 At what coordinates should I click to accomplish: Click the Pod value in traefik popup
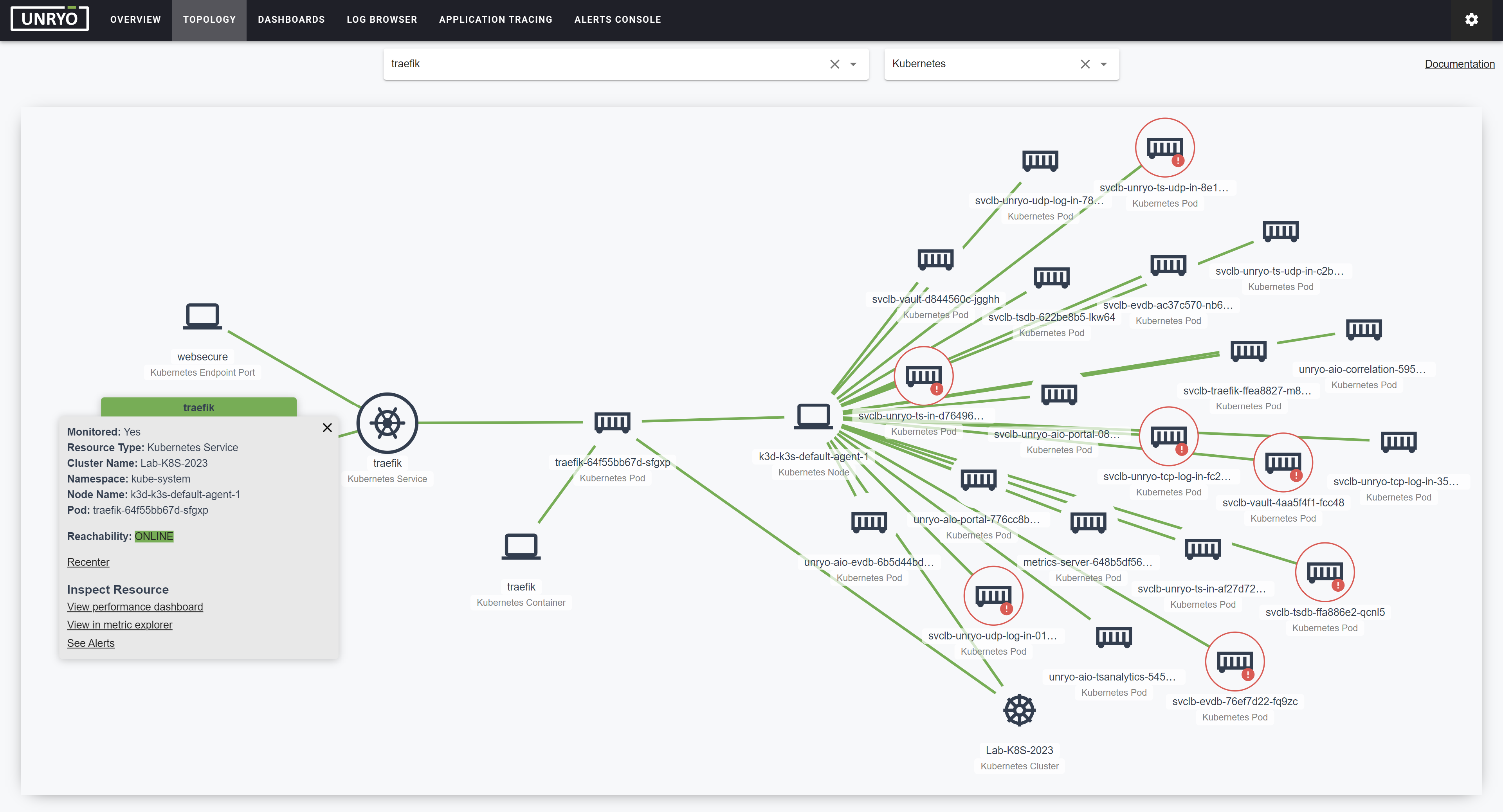click(x=151, y=510)
